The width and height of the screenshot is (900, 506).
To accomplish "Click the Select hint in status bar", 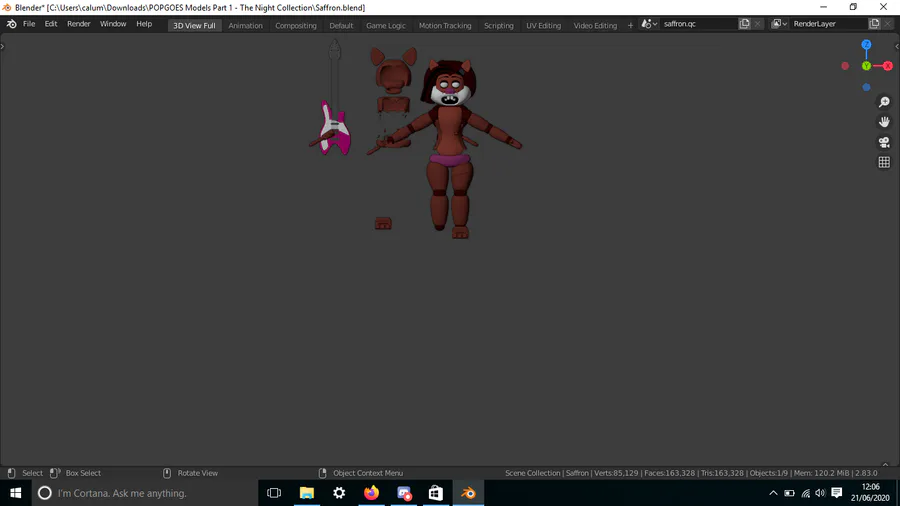I will coord(32,473).
